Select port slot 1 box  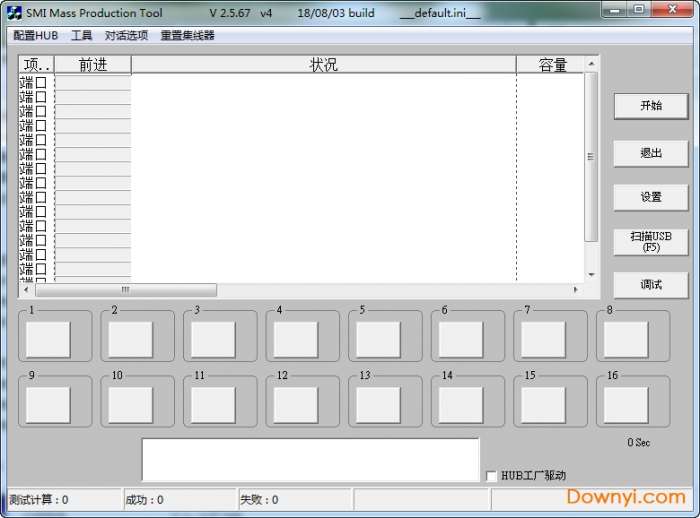click(x=48, y=340)
